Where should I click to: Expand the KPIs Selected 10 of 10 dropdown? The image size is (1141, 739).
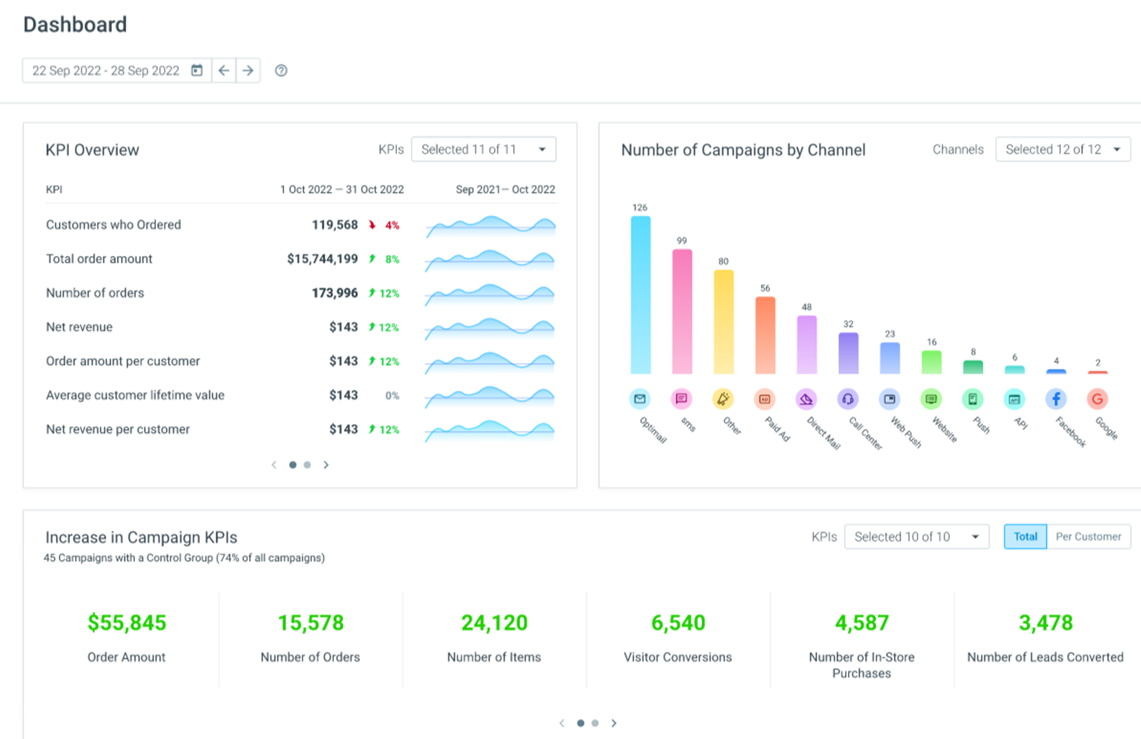point(916,537)
